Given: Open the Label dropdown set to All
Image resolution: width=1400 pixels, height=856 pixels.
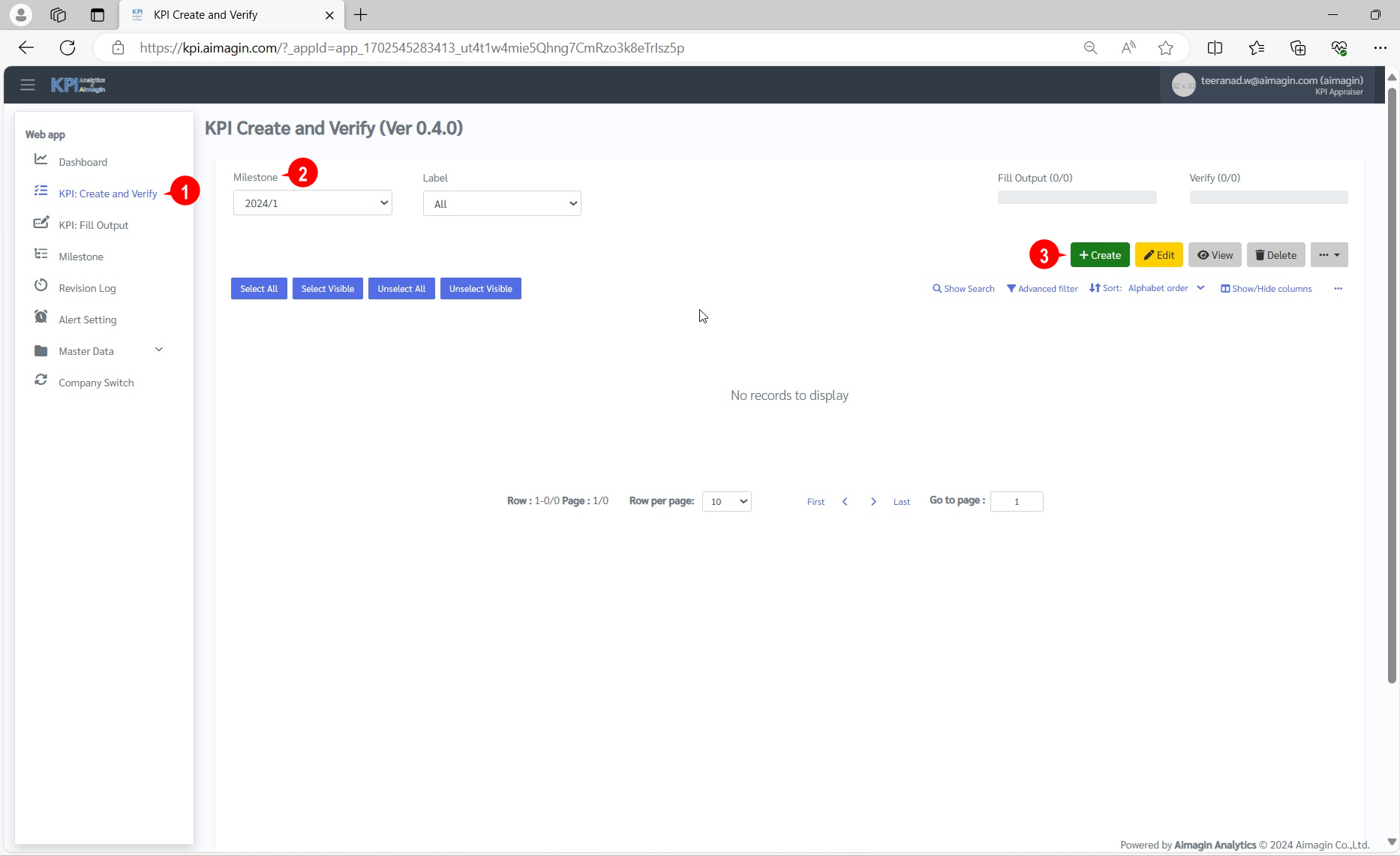Looking at the screenshot, I should [502, 204].
